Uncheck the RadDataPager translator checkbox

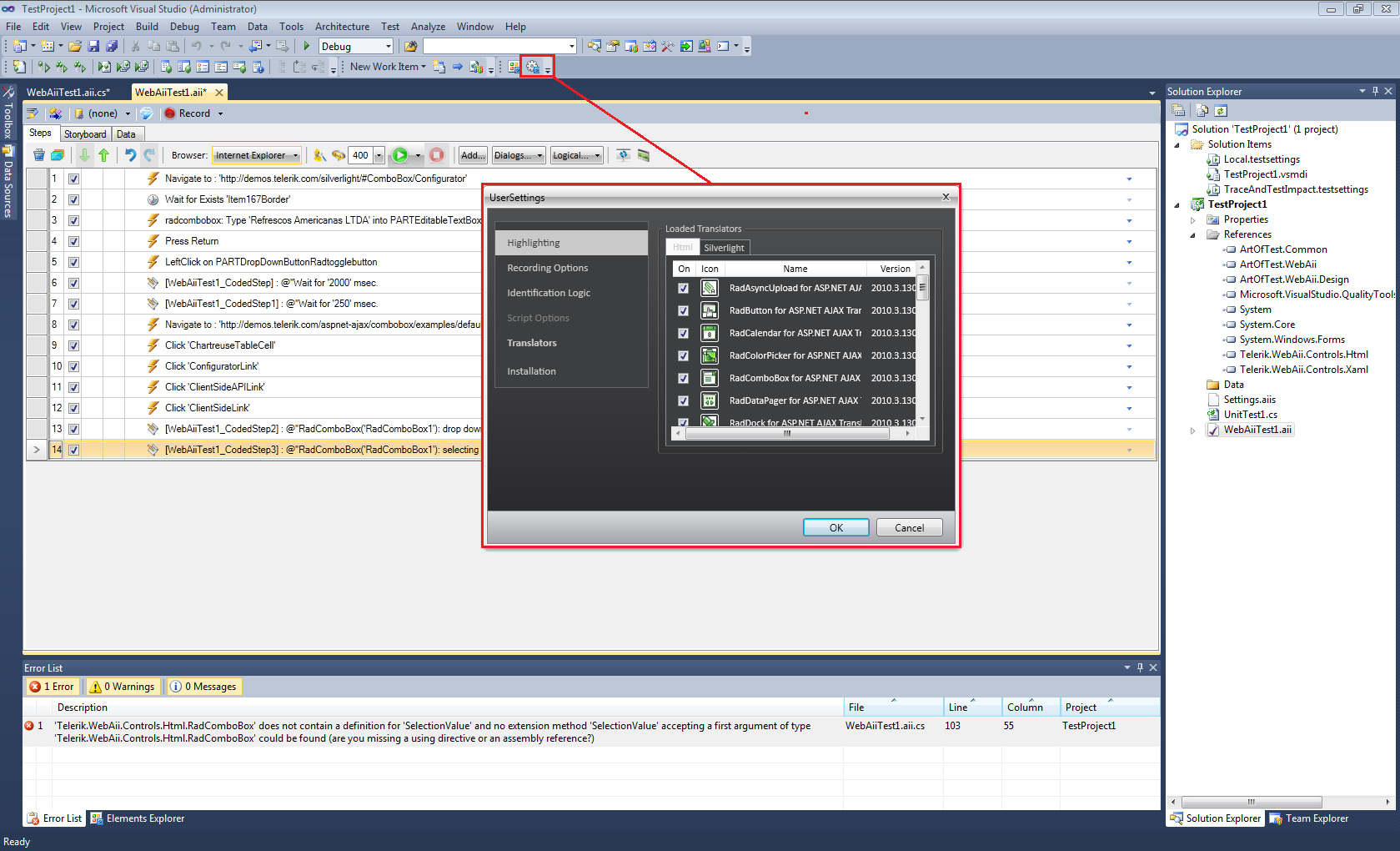[x=684, y=400]
